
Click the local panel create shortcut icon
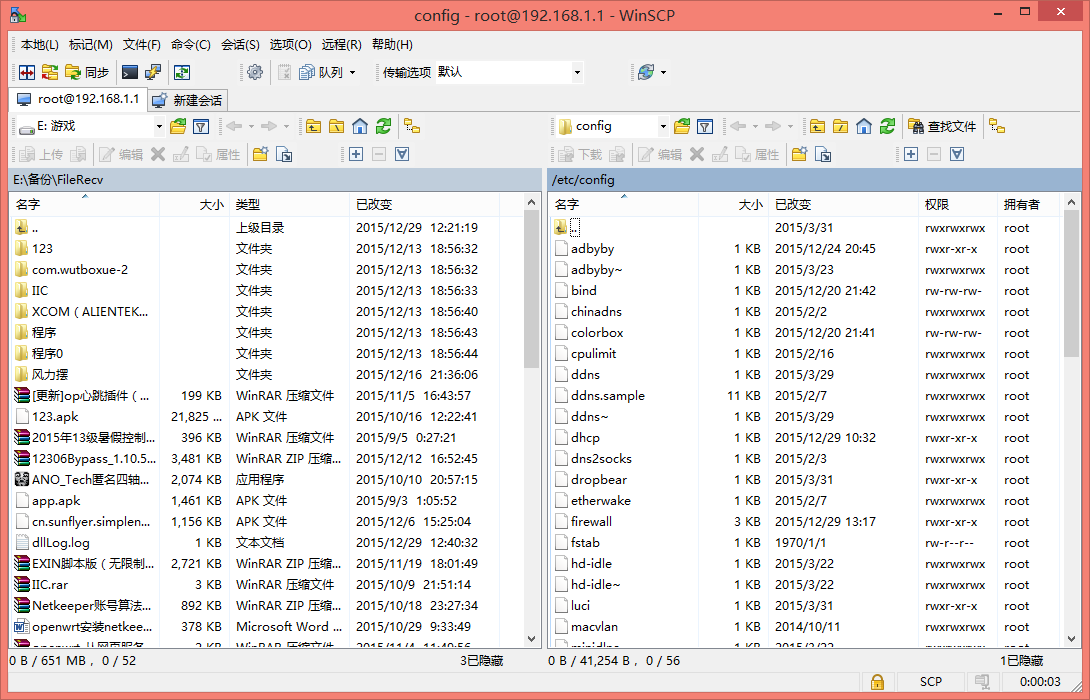coord(284,154)
